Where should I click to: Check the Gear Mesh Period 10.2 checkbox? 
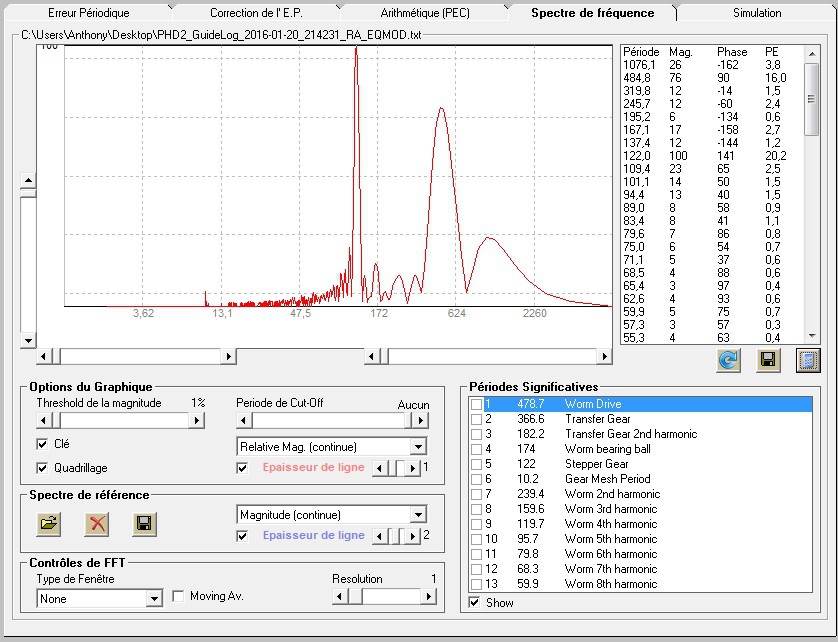coord(476,479)
